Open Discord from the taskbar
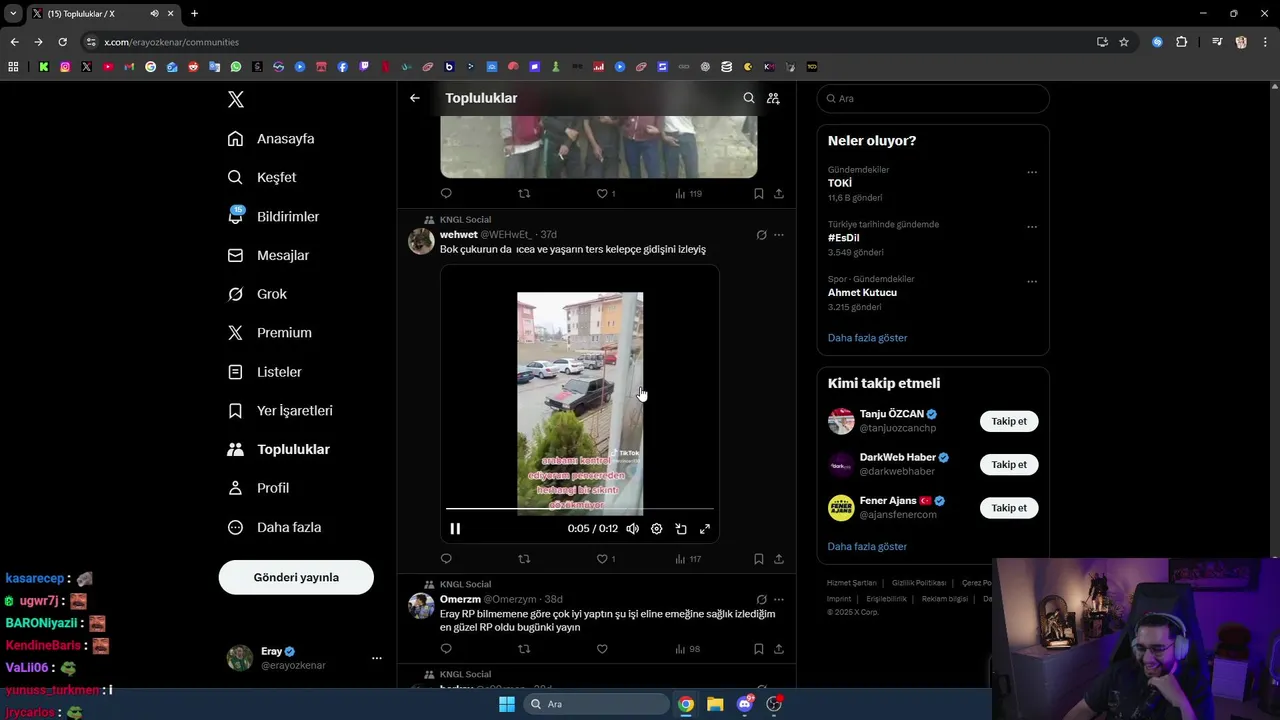Image resolution: width=1280 pixels, height=720 pixels. (744, 704)
